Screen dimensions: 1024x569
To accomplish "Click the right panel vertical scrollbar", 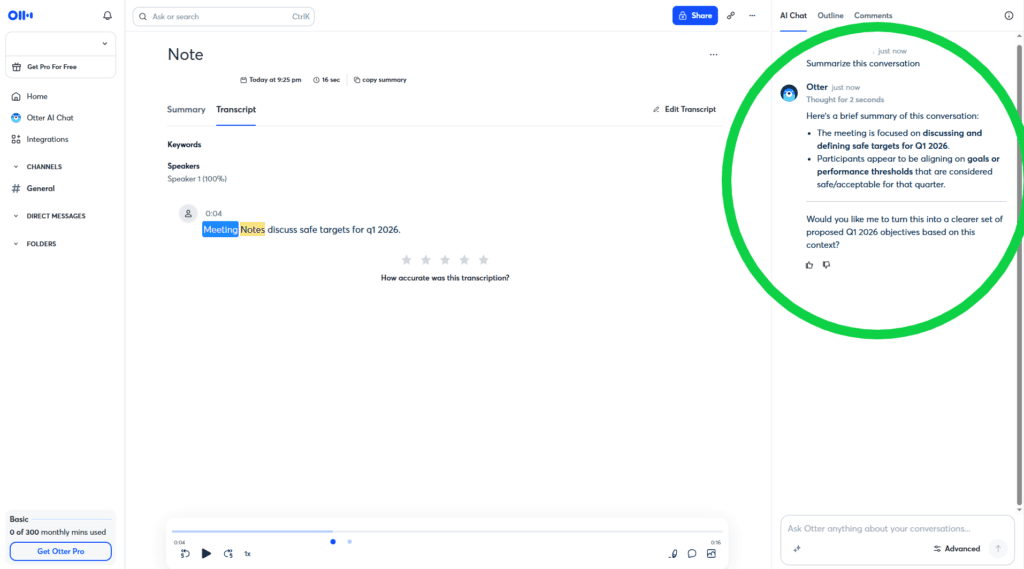I will tap(1019, 274).
